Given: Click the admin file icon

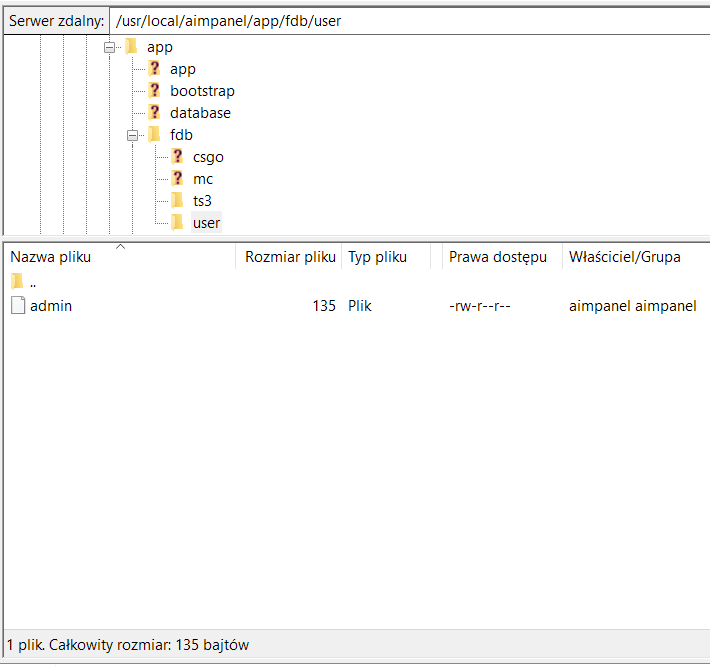Looking at the screenshot, I should point(17,306).
